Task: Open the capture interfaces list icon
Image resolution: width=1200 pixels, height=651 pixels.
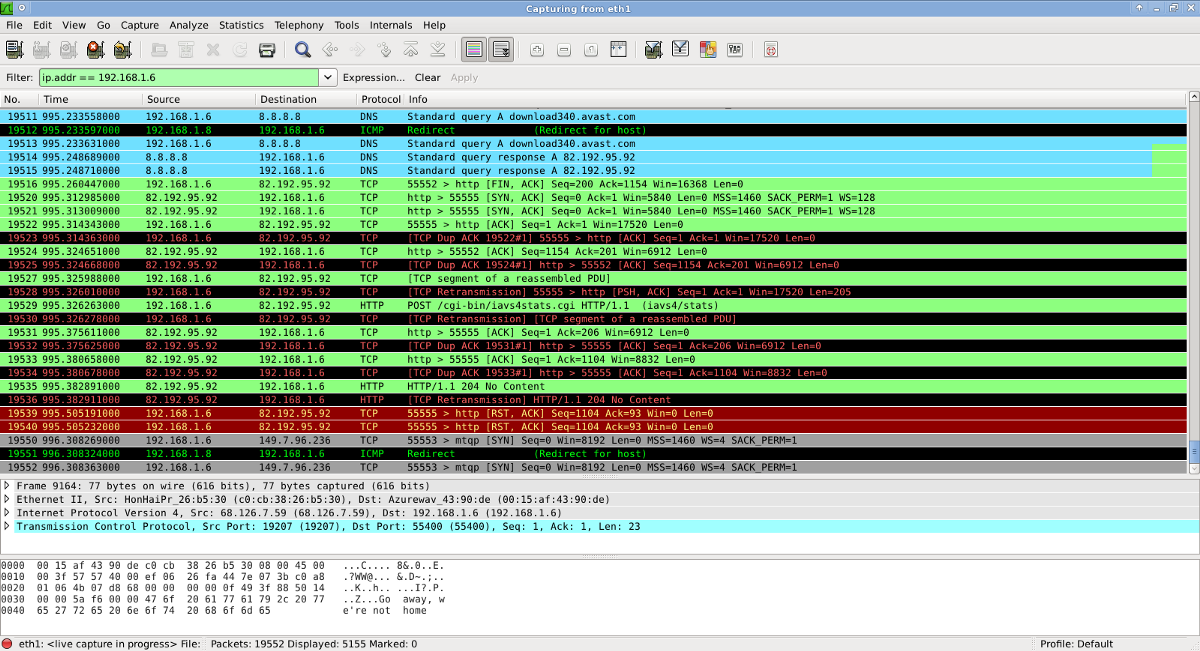Action: click(x=14, y=49)
